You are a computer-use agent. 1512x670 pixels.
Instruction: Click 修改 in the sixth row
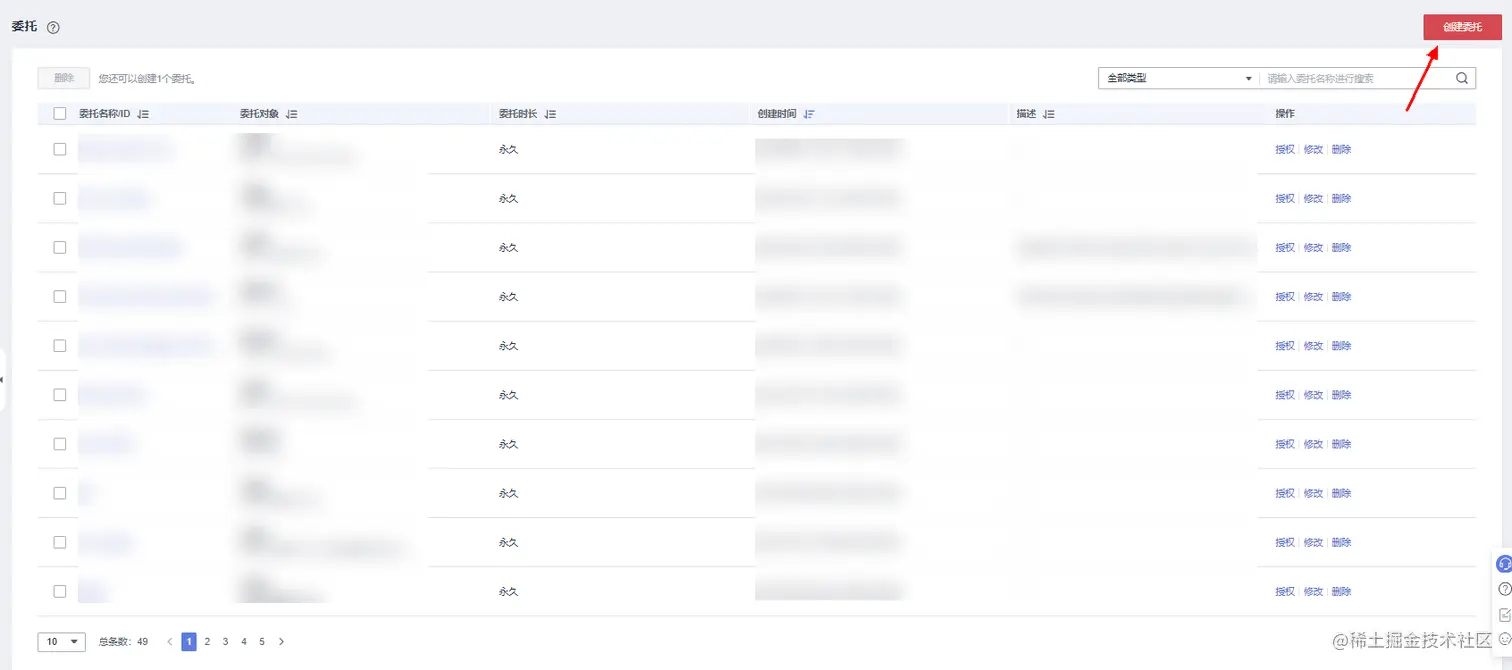[x=1313, y=395]
